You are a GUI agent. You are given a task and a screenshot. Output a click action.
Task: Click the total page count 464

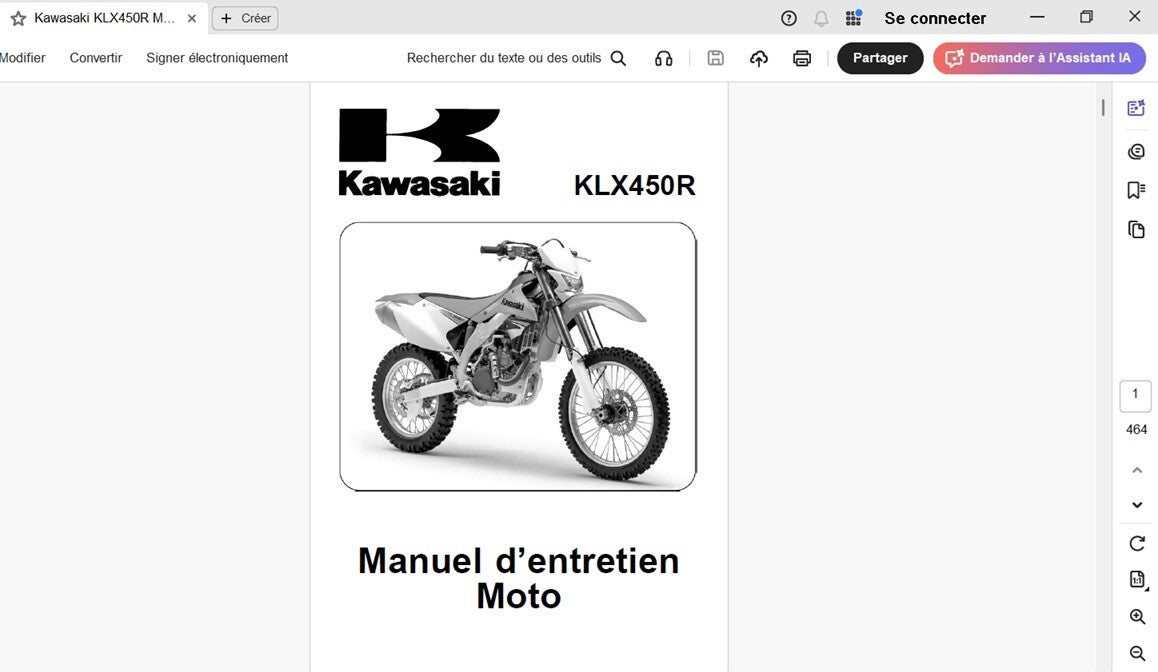[1137, 430]
